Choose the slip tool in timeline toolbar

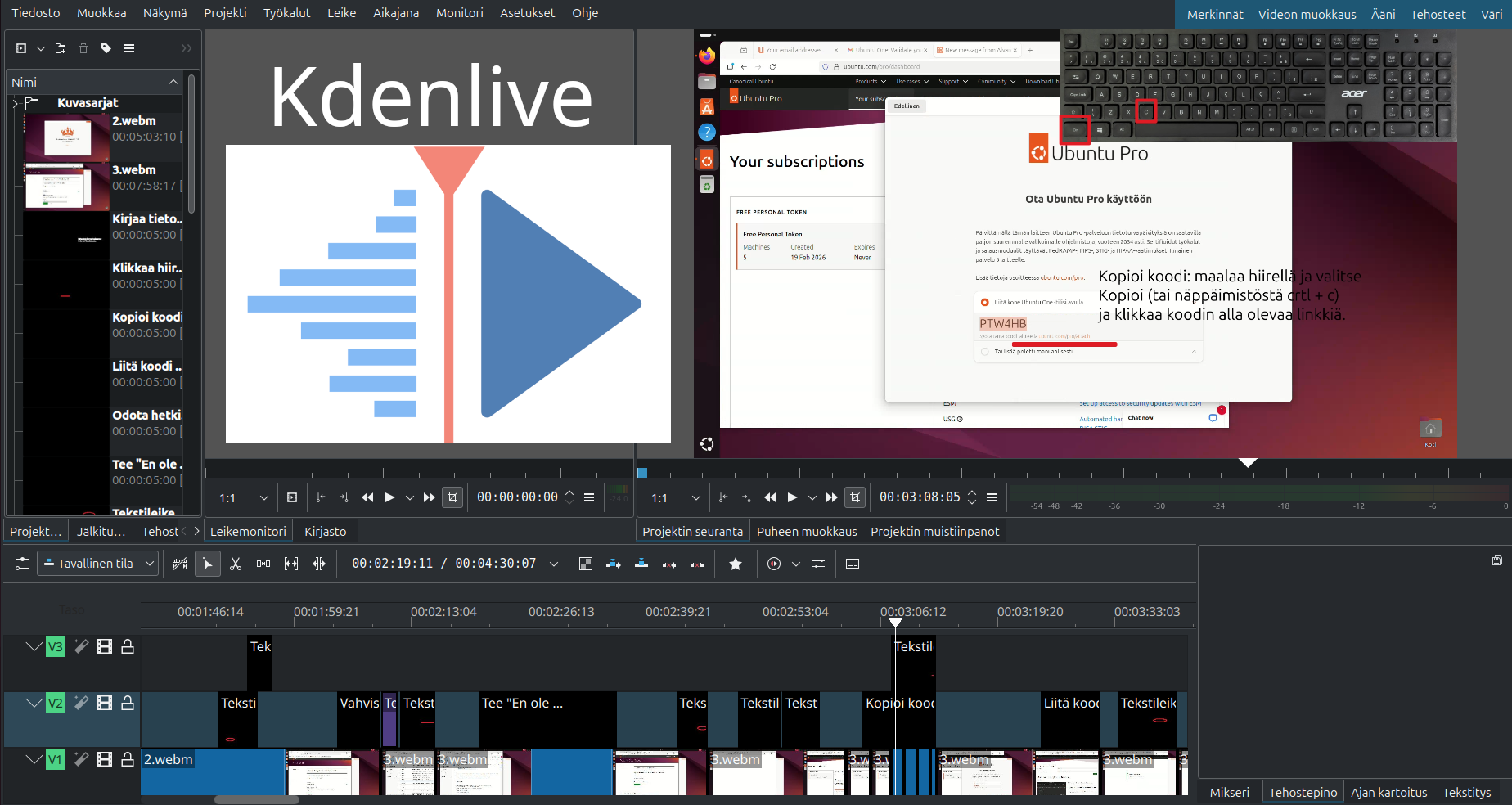tap(291, 564)
